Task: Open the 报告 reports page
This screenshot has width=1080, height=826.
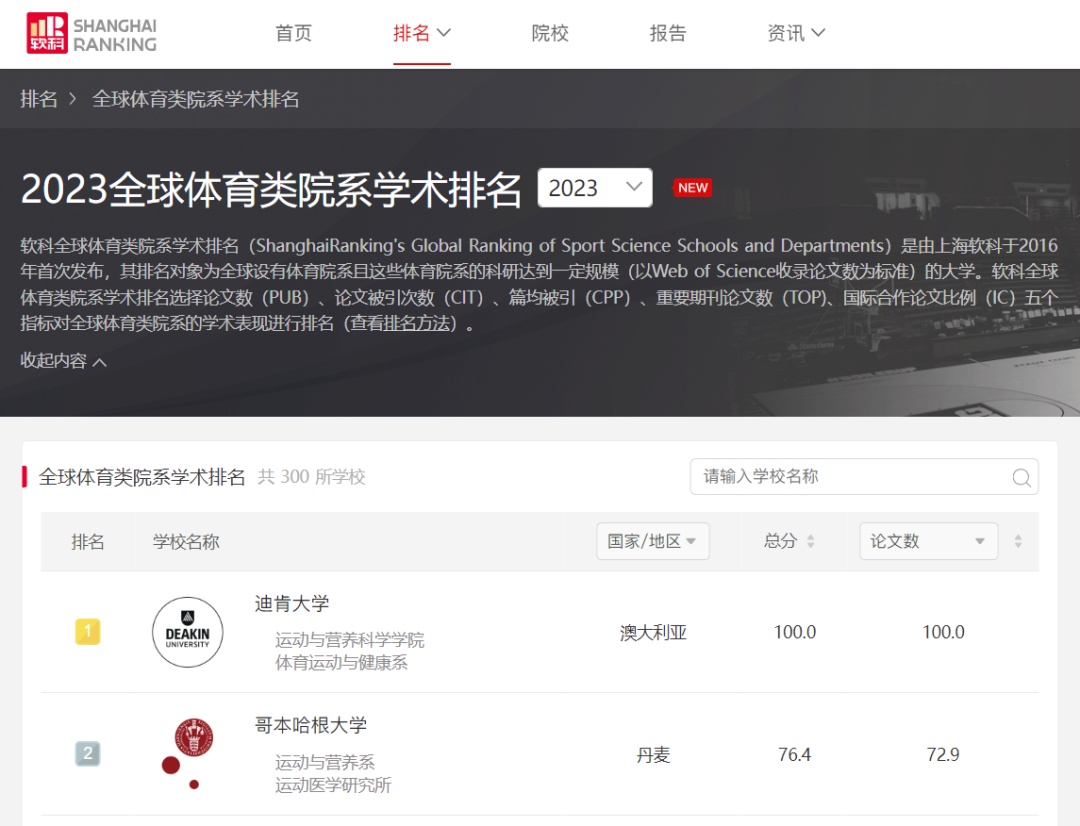Action: tap(667, 33)
